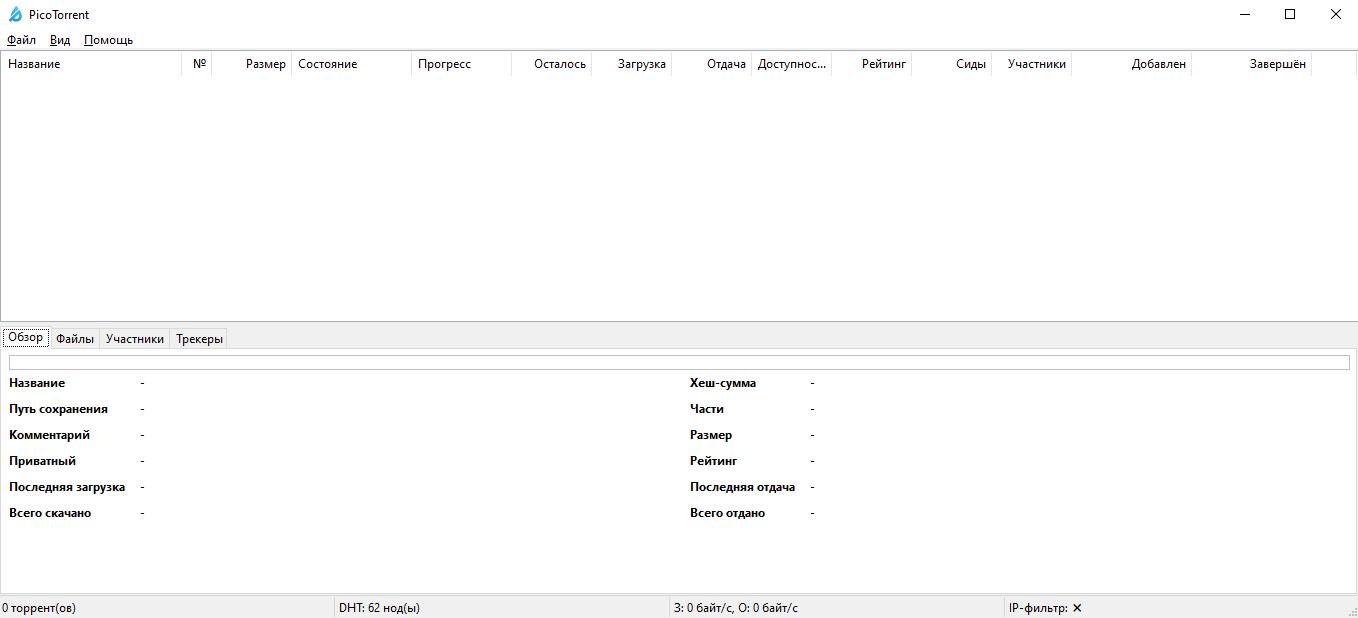Click the PicoTorrent app logo icon
The width and height of the screenshot is (1358, 618).
(x=15, y=15)
